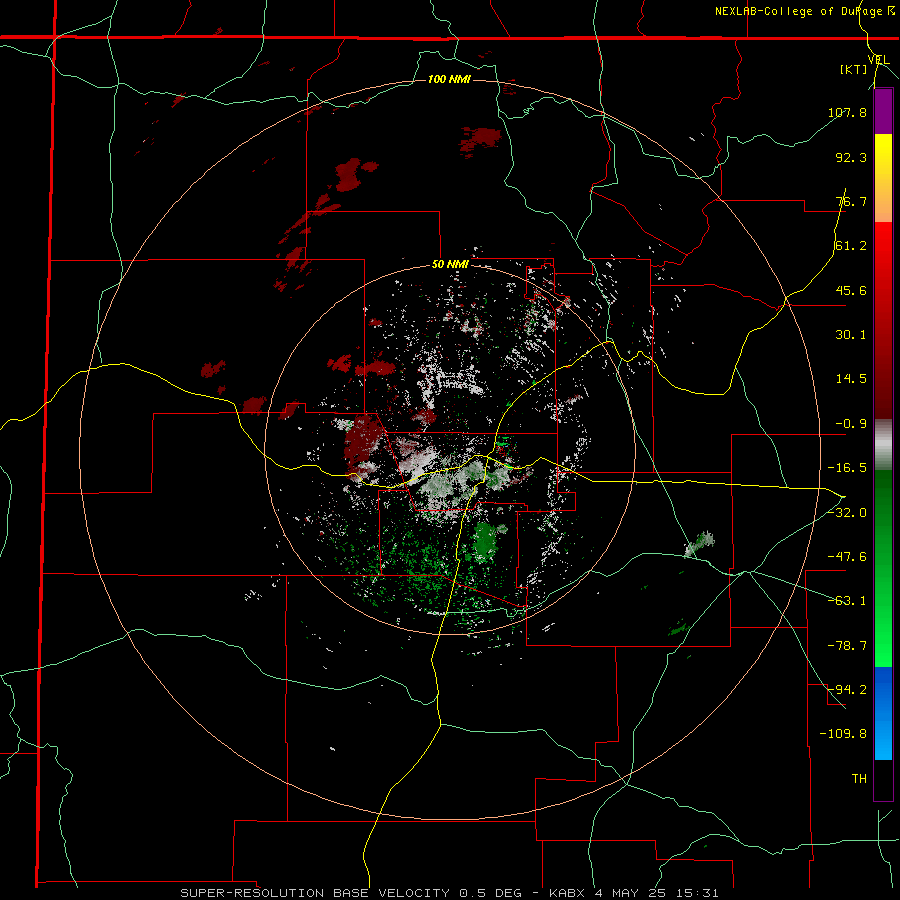Click the 30.1 velocity scale value

pyautogui.click(x=851, y=335)
